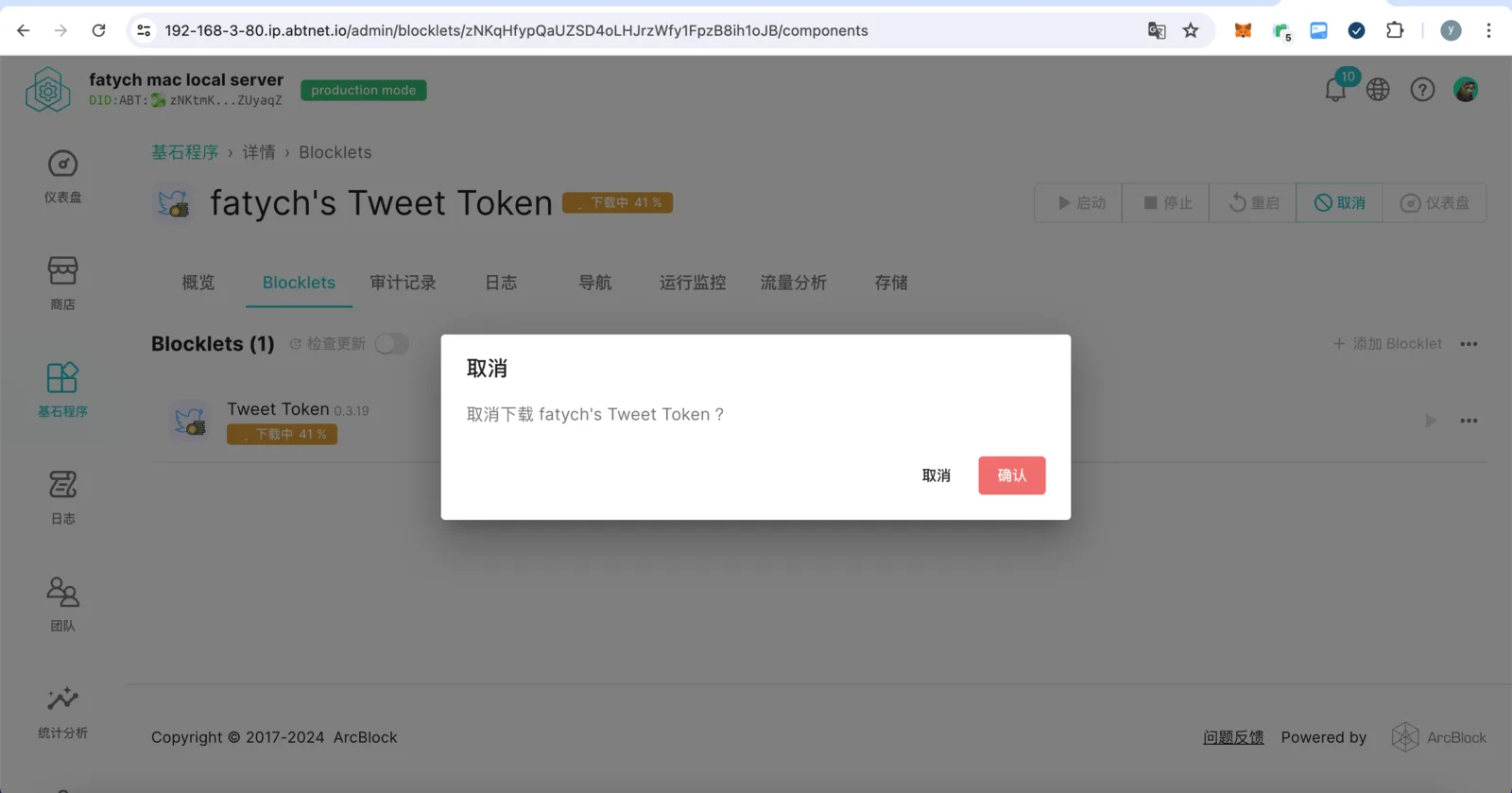Screen dimensions: 1512x793
Task: Switch to the 运行监控 tab
Action: [x=693, y=283]
